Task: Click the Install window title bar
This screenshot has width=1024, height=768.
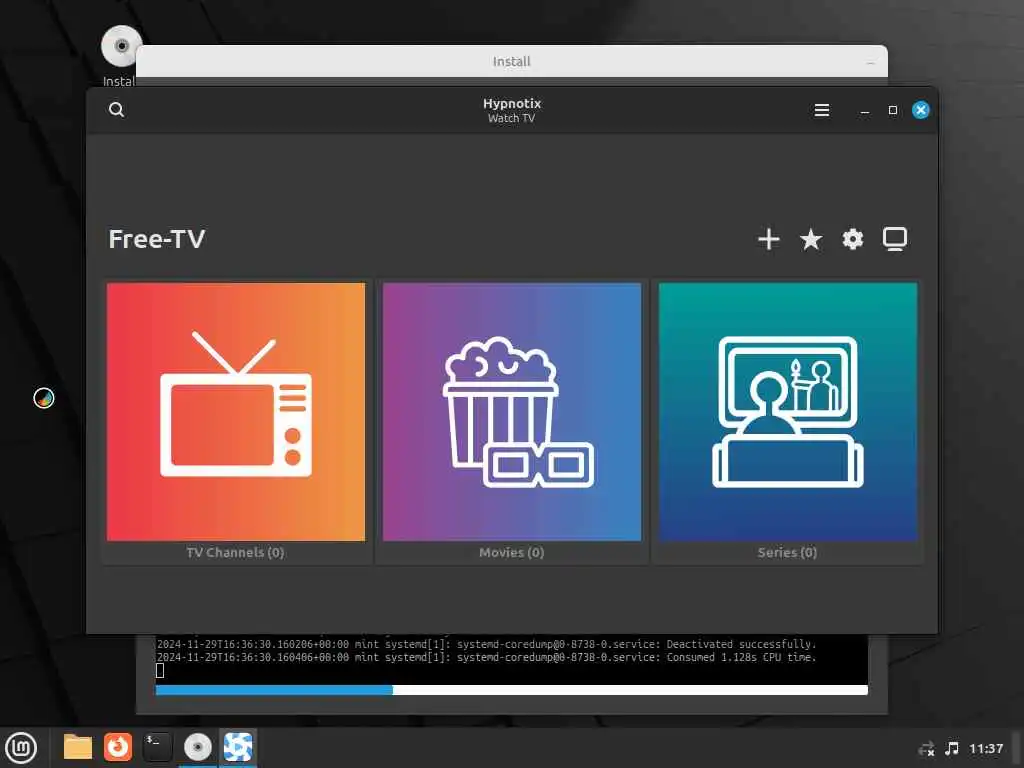Action: 511,61
